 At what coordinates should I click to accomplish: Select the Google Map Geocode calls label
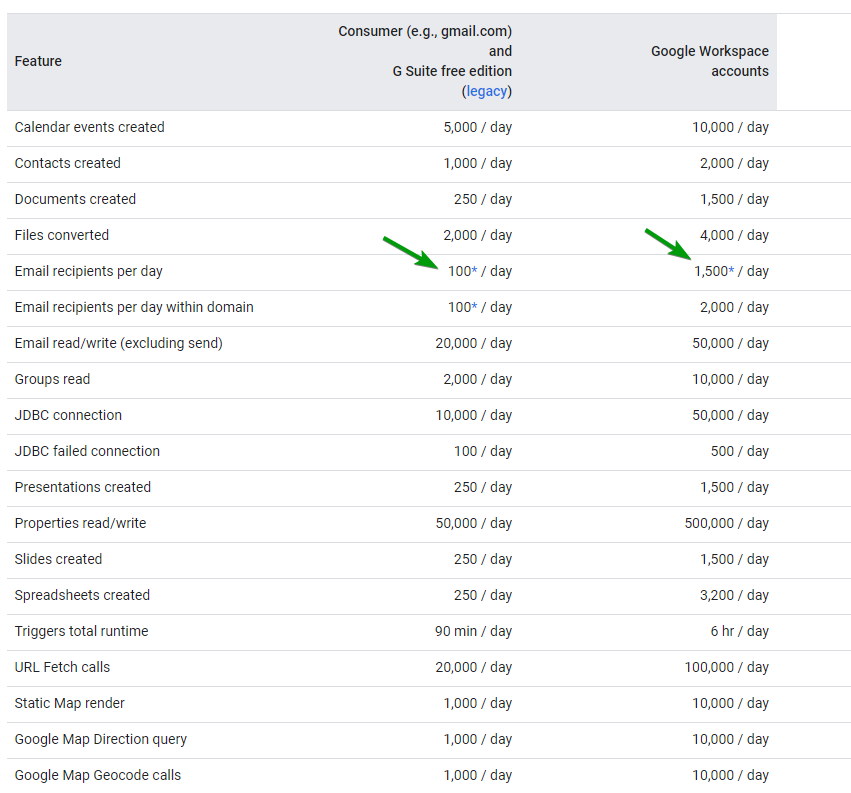pyautogui.click(x=98, y=775)
